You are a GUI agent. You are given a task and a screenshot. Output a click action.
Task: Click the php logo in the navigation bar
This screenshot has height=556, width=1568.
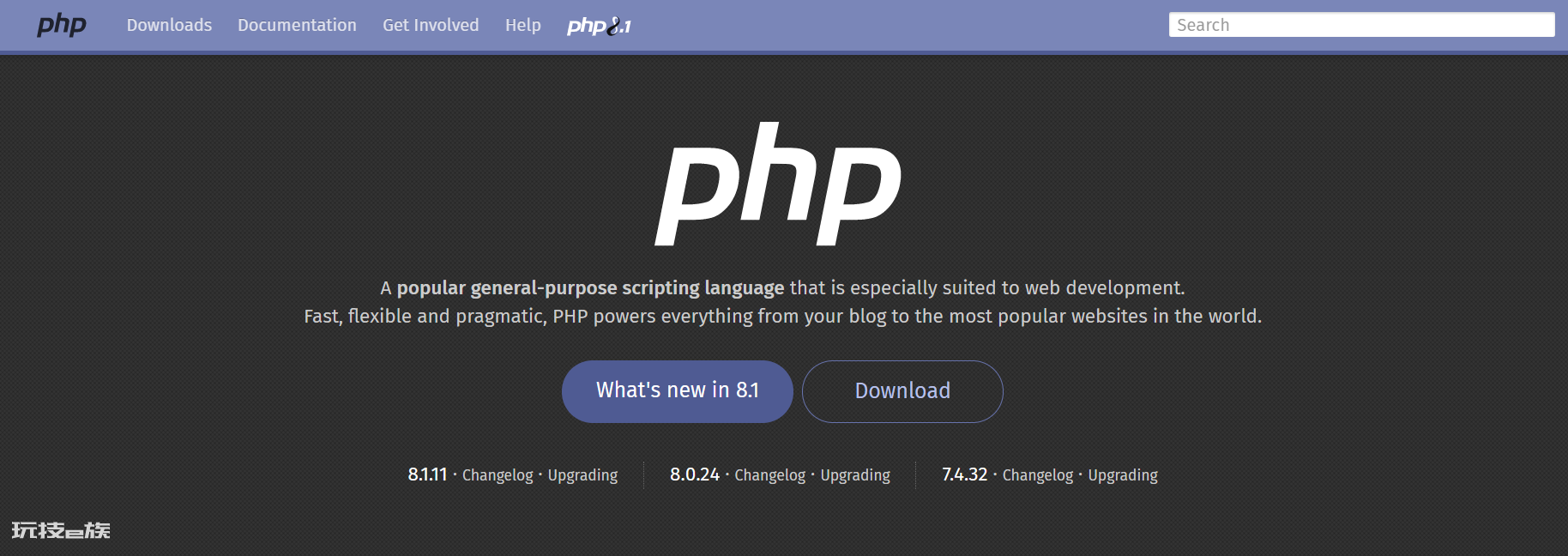pyautogui.click(x=62, y=25)
